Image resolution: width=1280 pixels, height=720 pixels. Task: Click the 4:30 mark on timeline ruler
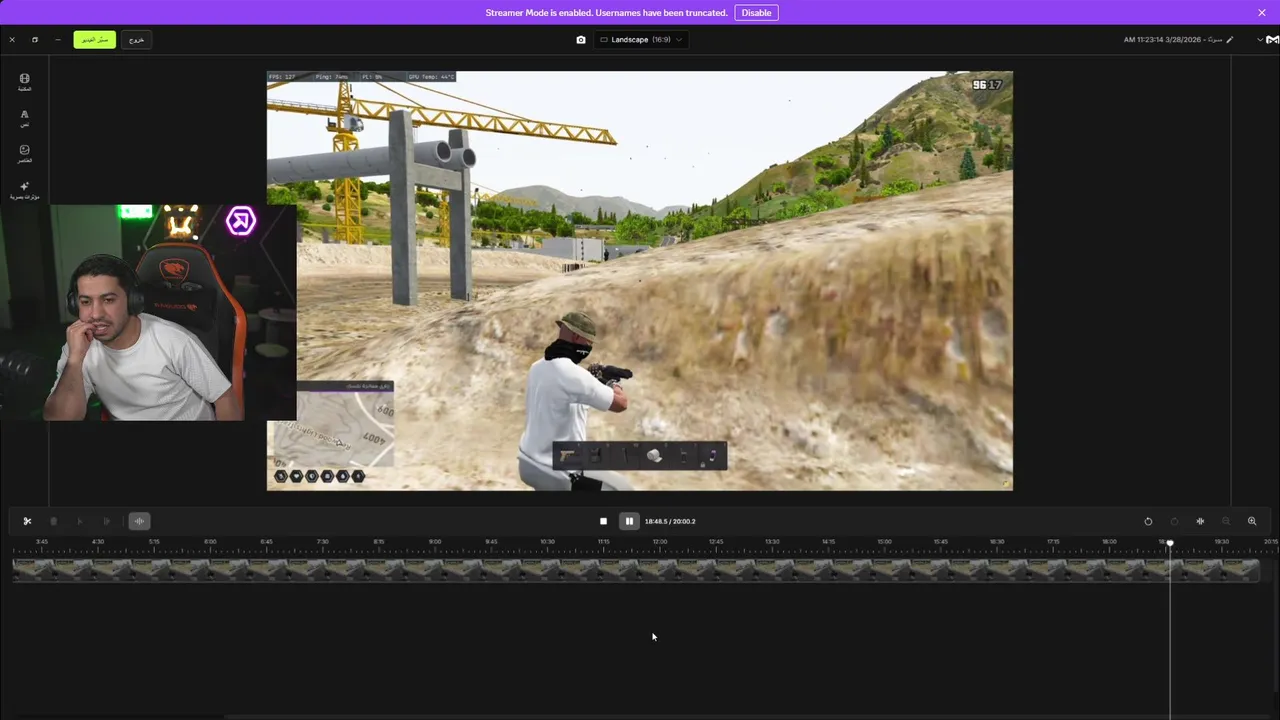97,542
